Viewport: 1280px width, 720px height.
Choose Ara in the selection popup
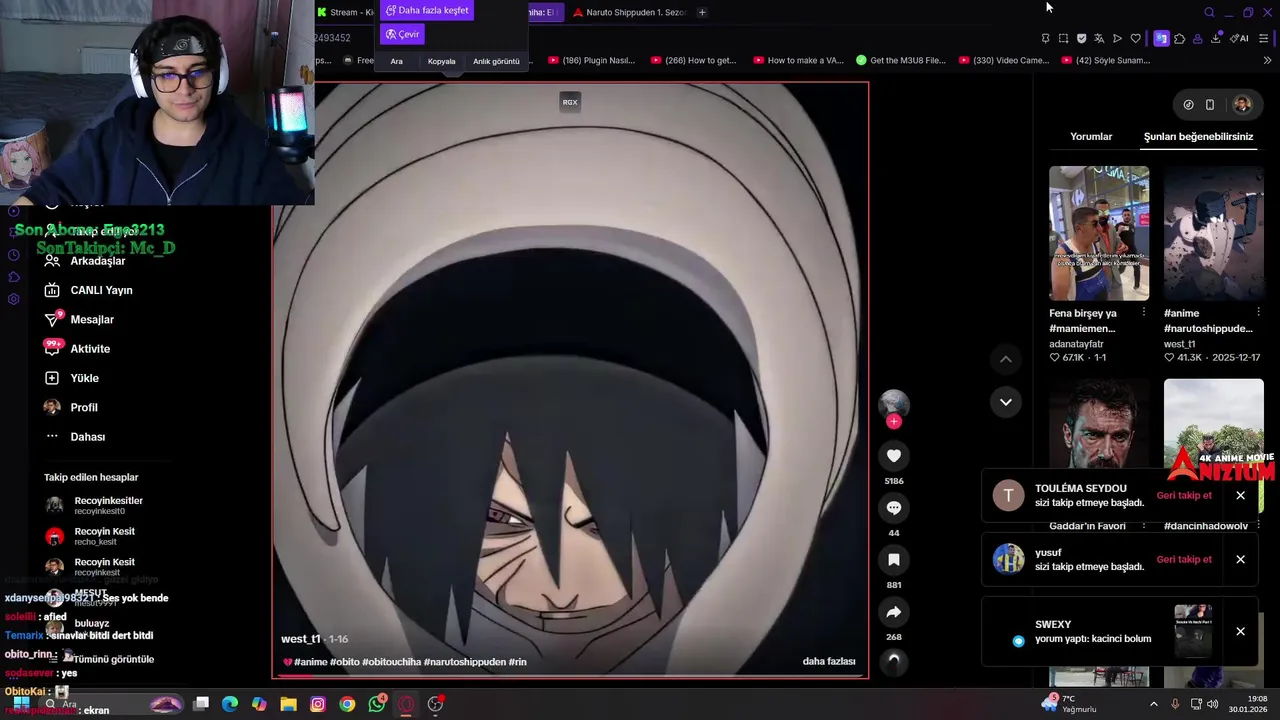pyautogui.click(x=396, y=61)
